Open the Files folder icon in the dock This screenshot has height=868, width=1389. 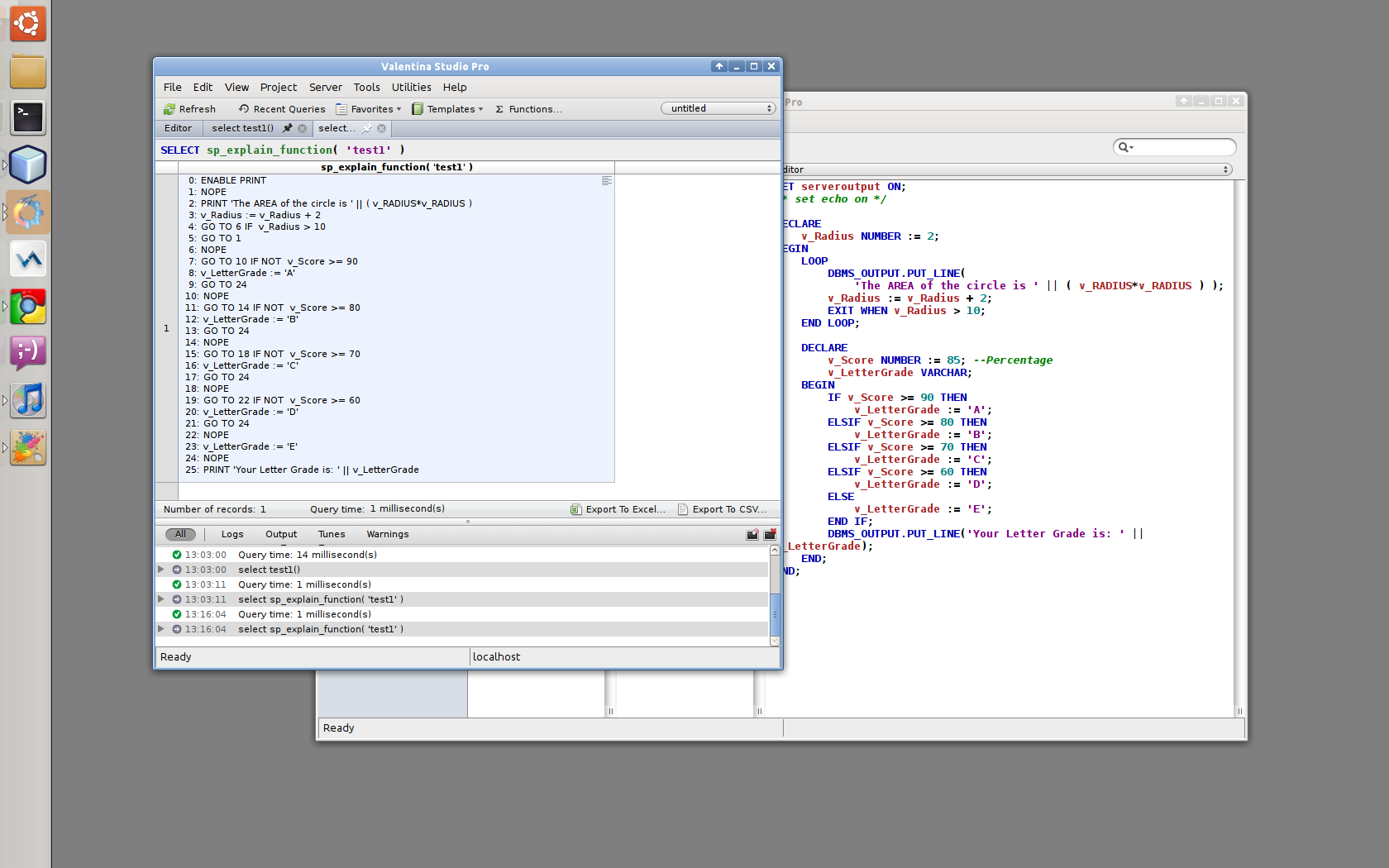pos(28,71)
